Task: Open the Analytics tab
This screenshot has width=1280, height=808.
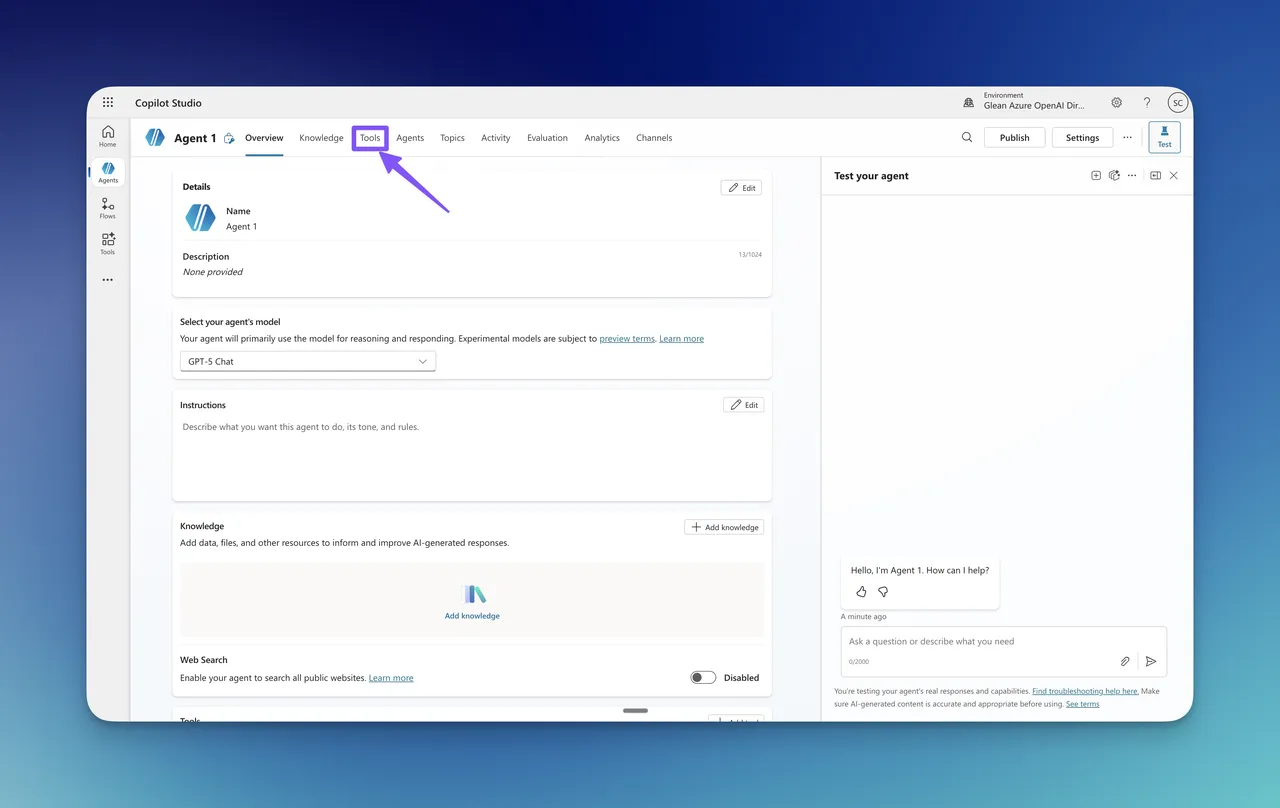Action: (x=602, y=138)
